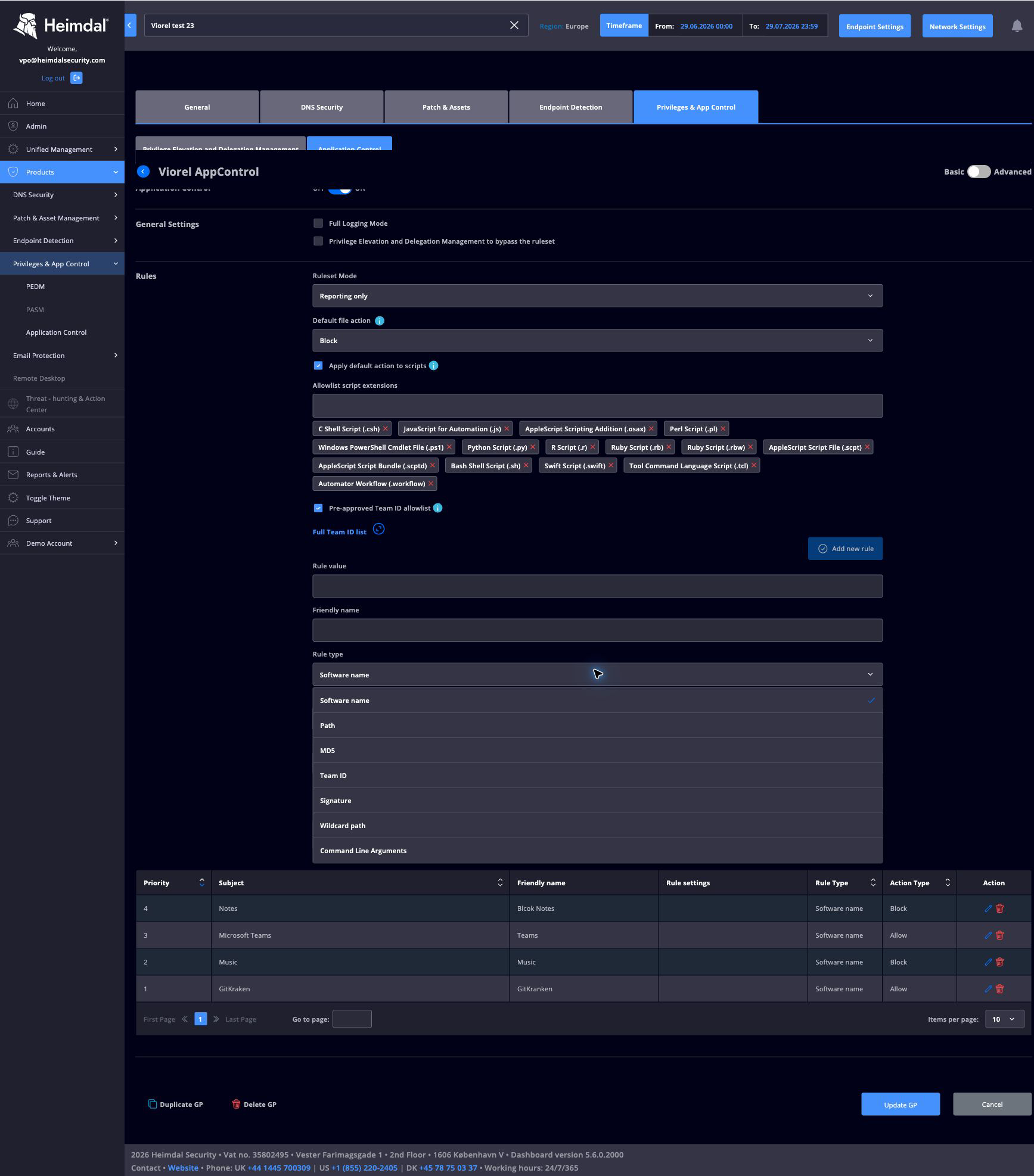Screen dimensions: 1034x1176
Task: Clear the Viorel test 23 search field
Action: 514,25
